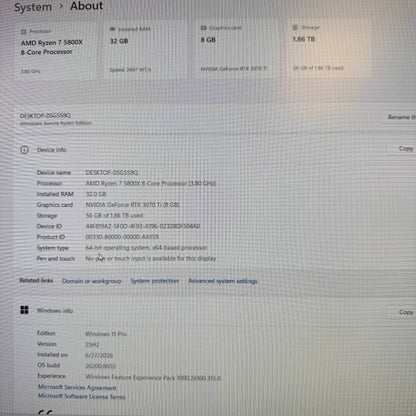Image resolution: width=416 pixels, height=416 pixels.
Task: Click '56 GB of 1.86 TB used' in storage card
Action: (x=318, y=68)
